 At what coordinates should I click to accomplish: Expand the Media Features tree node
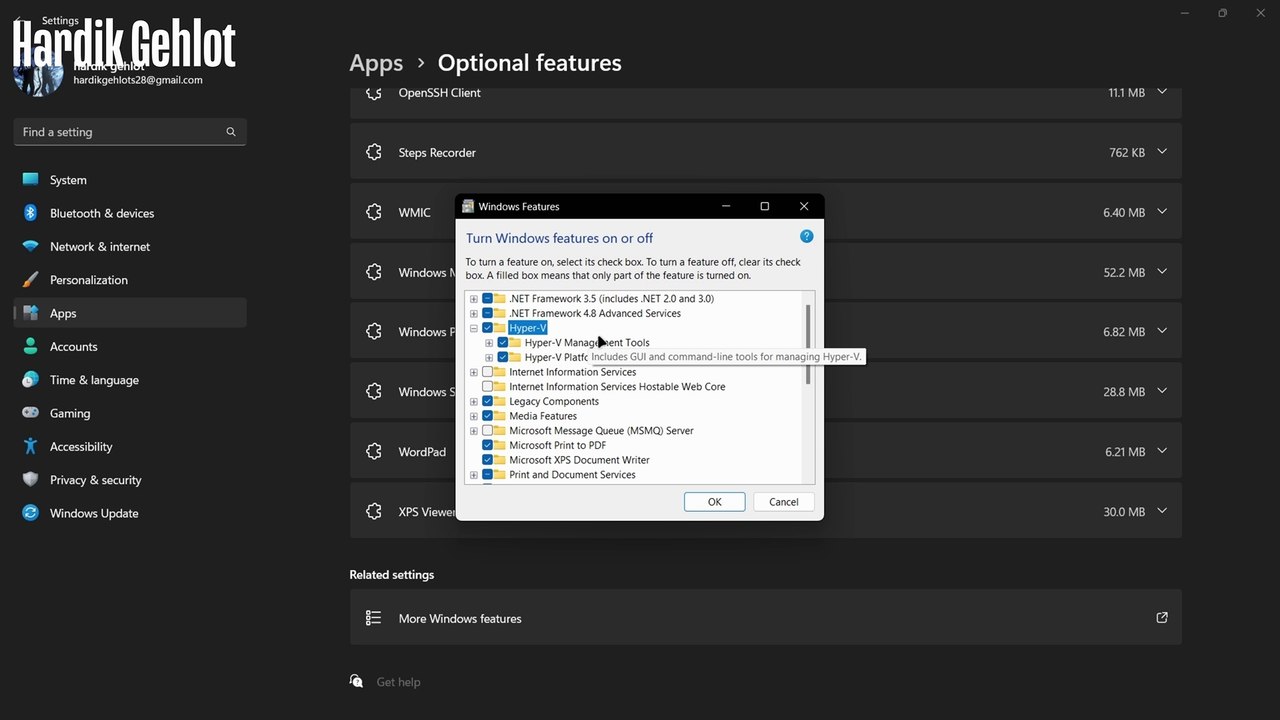click(x=474, y=416)
